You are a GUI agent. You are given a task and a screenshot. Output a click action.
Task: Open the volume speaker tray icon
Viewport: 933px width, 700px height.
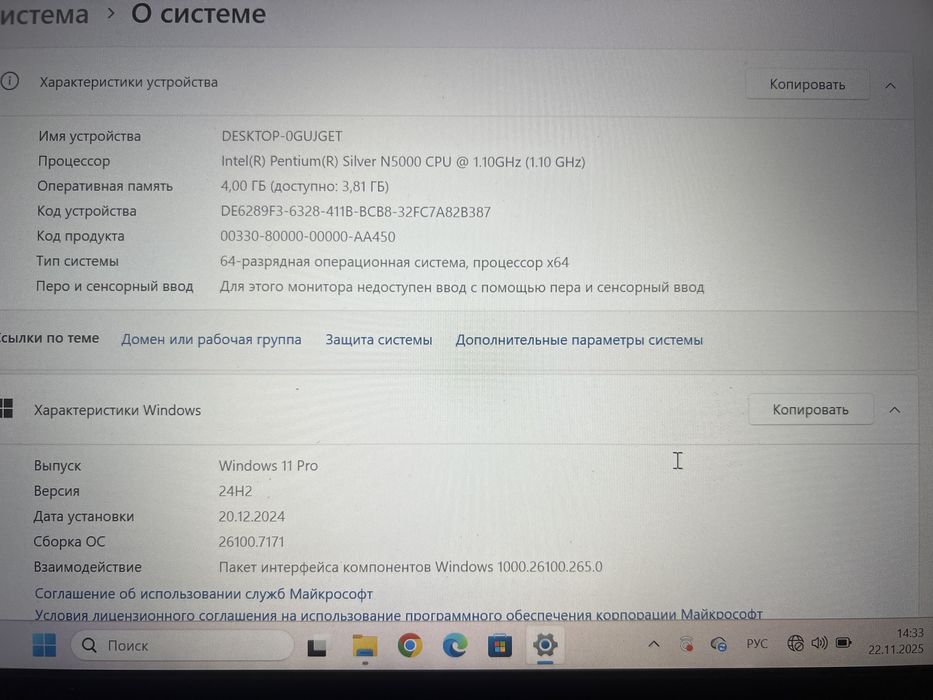pyautogui.click(x=819, y=643)
